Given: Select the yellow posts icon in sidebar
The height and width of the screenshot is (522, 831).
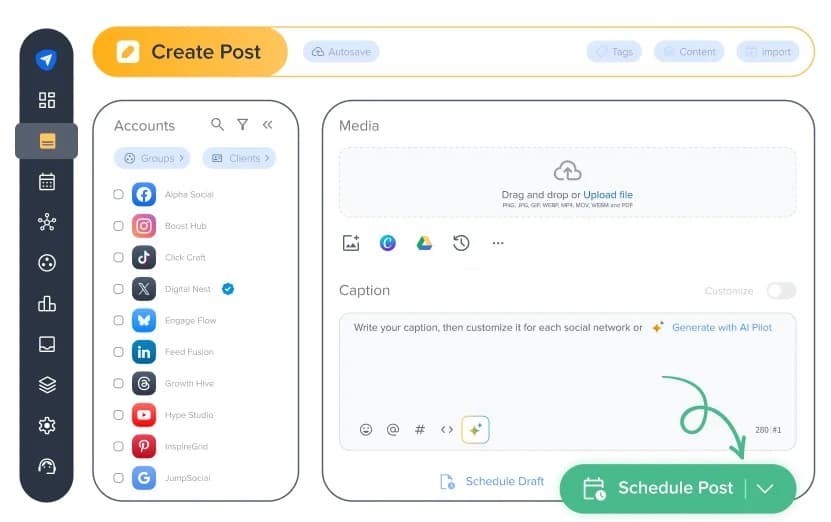Looking at the screenshot, I should point(47,141).
